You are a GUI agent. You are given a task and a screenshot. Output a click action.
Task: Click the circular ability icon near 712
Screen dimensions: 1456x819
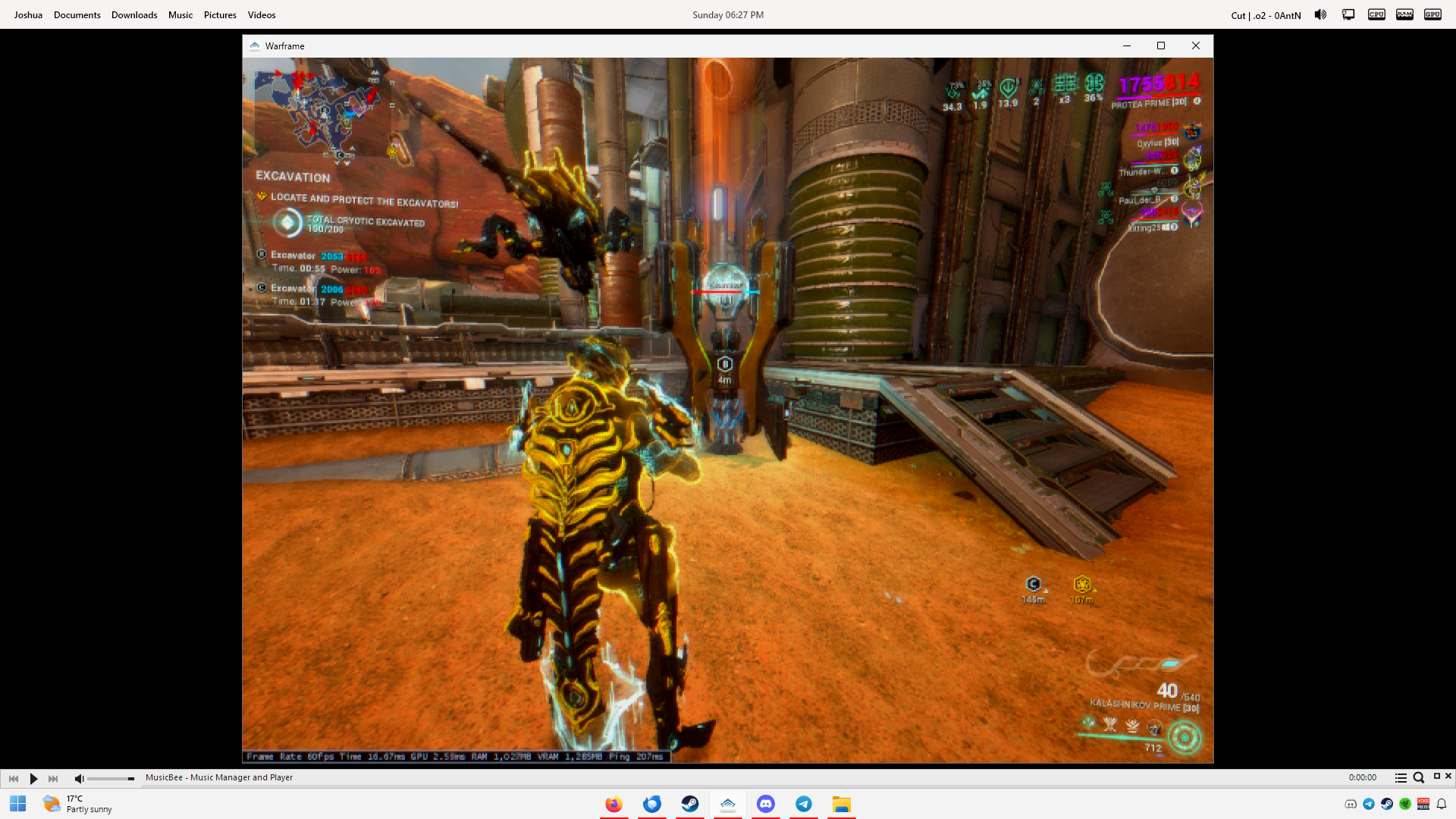pos(1184,737)
